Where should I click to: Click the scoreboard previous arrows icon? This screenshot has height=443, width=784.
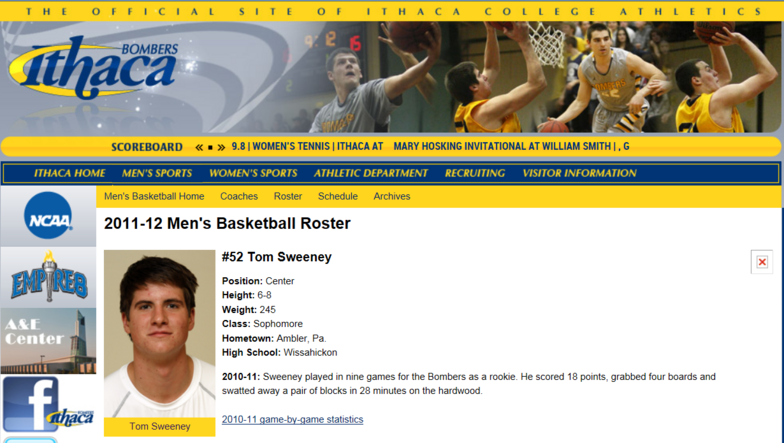(x=199, y=147)
